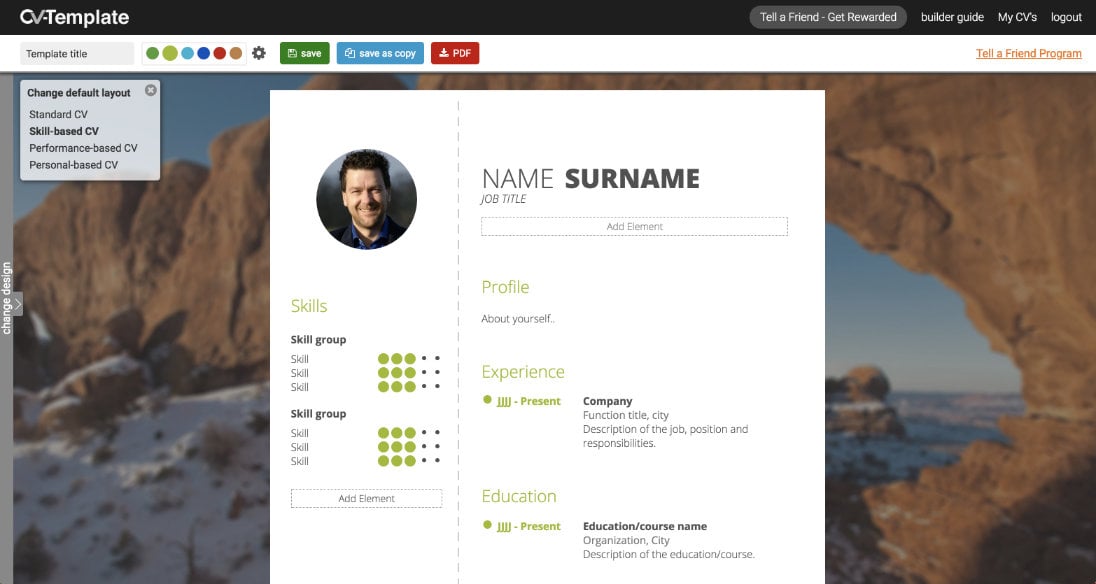Viewport: 1096px width, 584px height.
Task: Click the Profile section heading
Action: click(505, 287)
